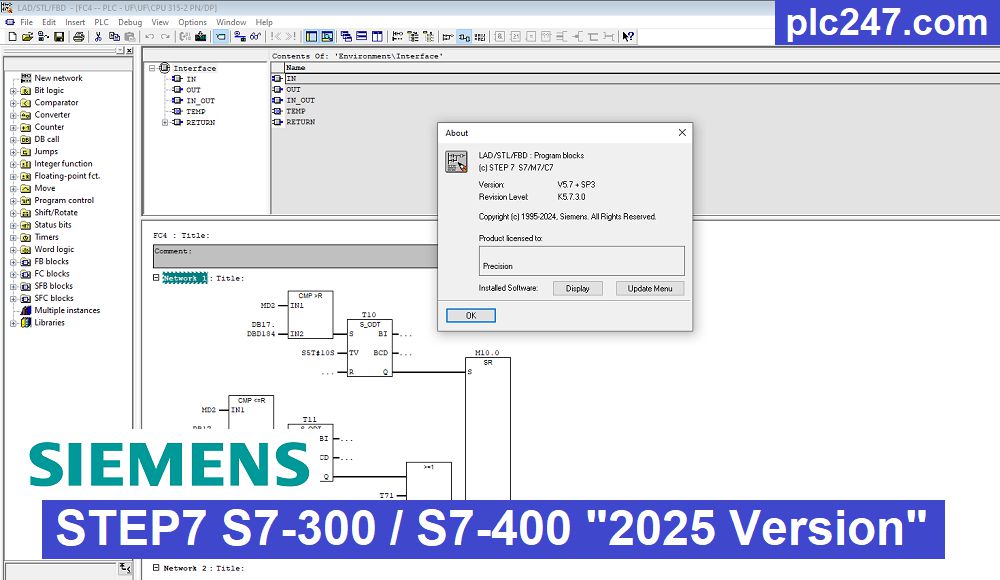Click the Move folder icon
Screen dimensions: 1000x580
point(26,188)
